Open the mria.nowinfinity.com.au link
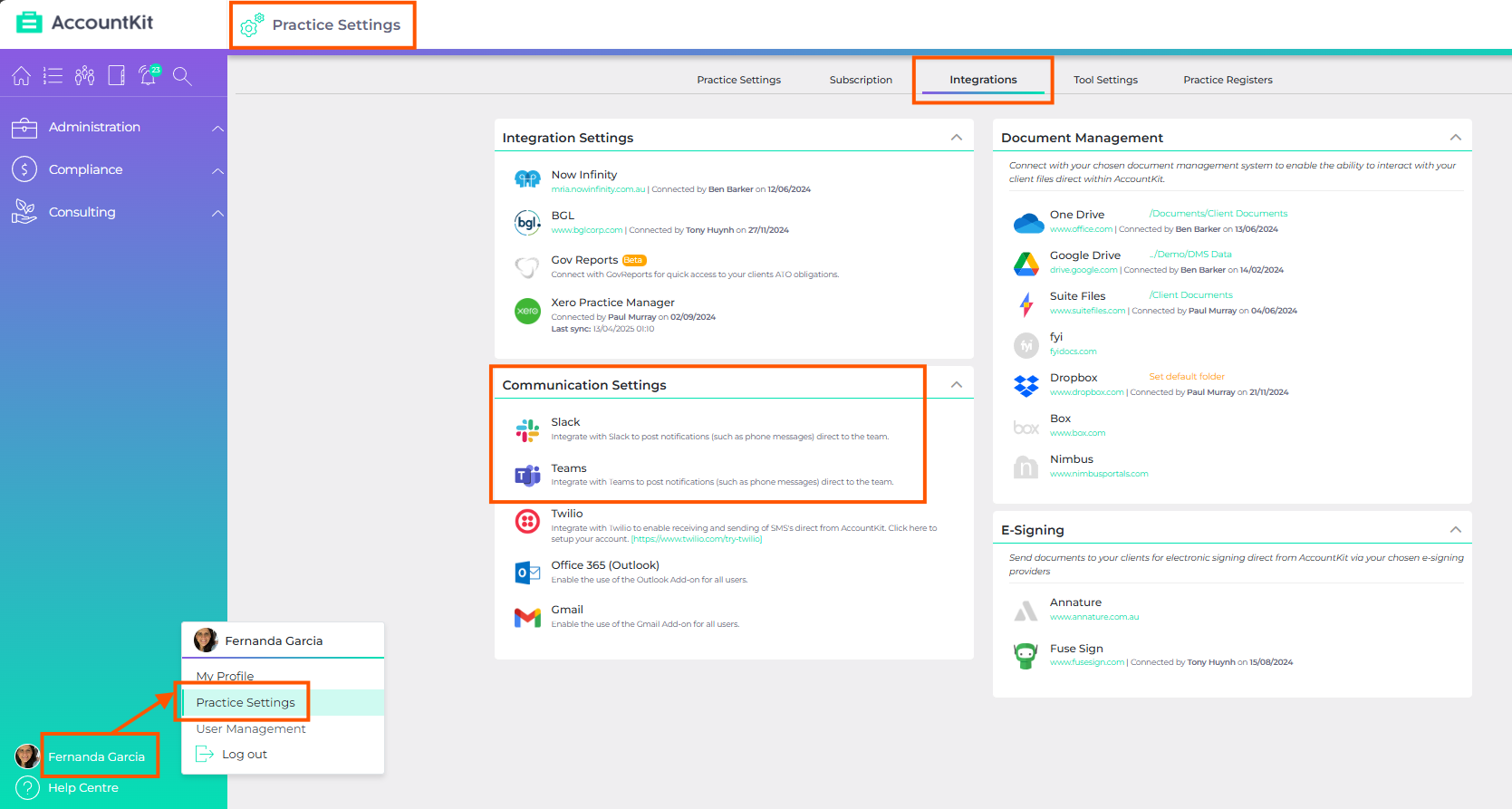The width and height of the screenshot is (1512, 809). tap(598, 189)
